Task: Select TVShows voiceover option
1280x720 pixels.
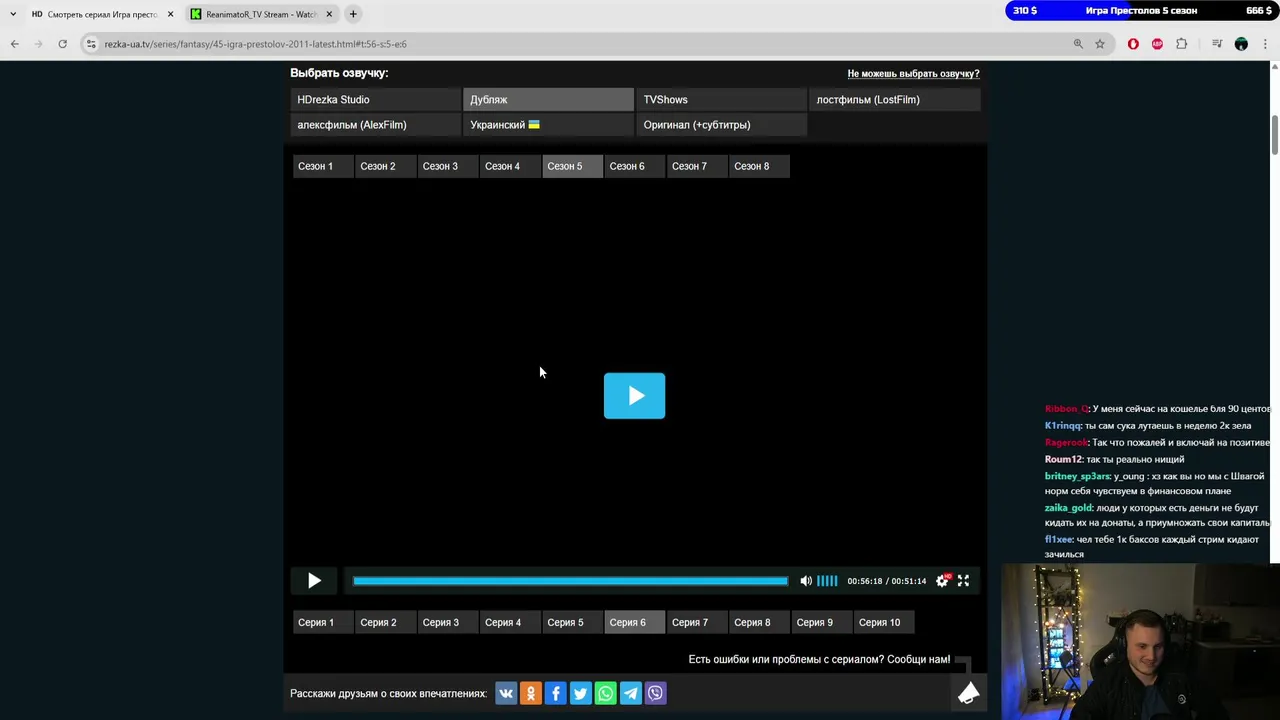Action: (x=721, y=100)
